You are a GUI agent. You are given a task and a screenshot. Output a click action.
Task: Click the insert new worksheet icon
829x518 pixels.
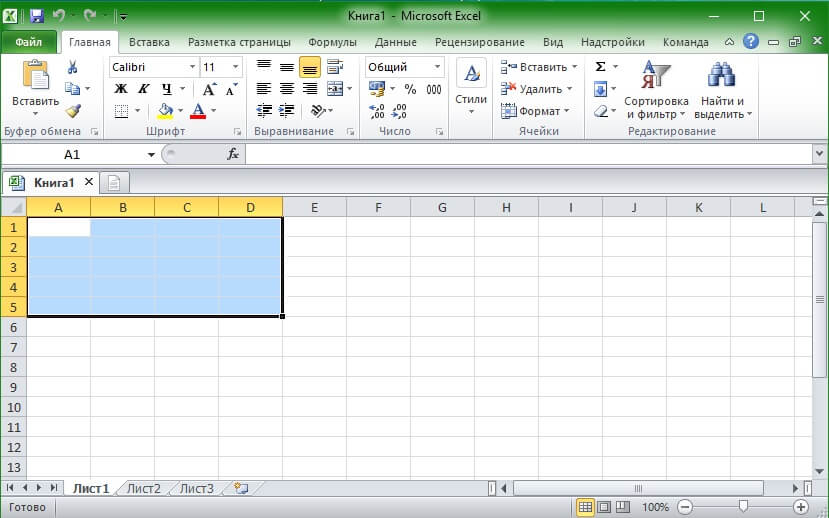[241, 488]
